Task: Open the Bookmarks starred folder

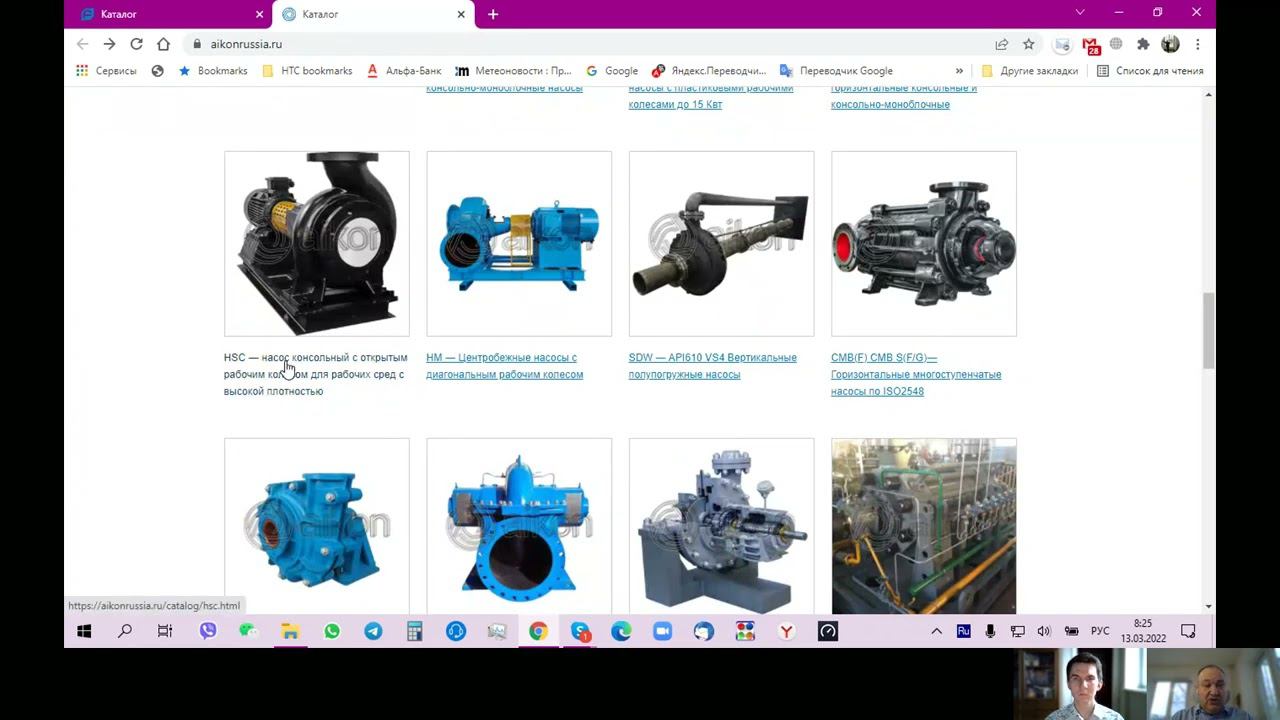Action: click(x=213, y=71)
